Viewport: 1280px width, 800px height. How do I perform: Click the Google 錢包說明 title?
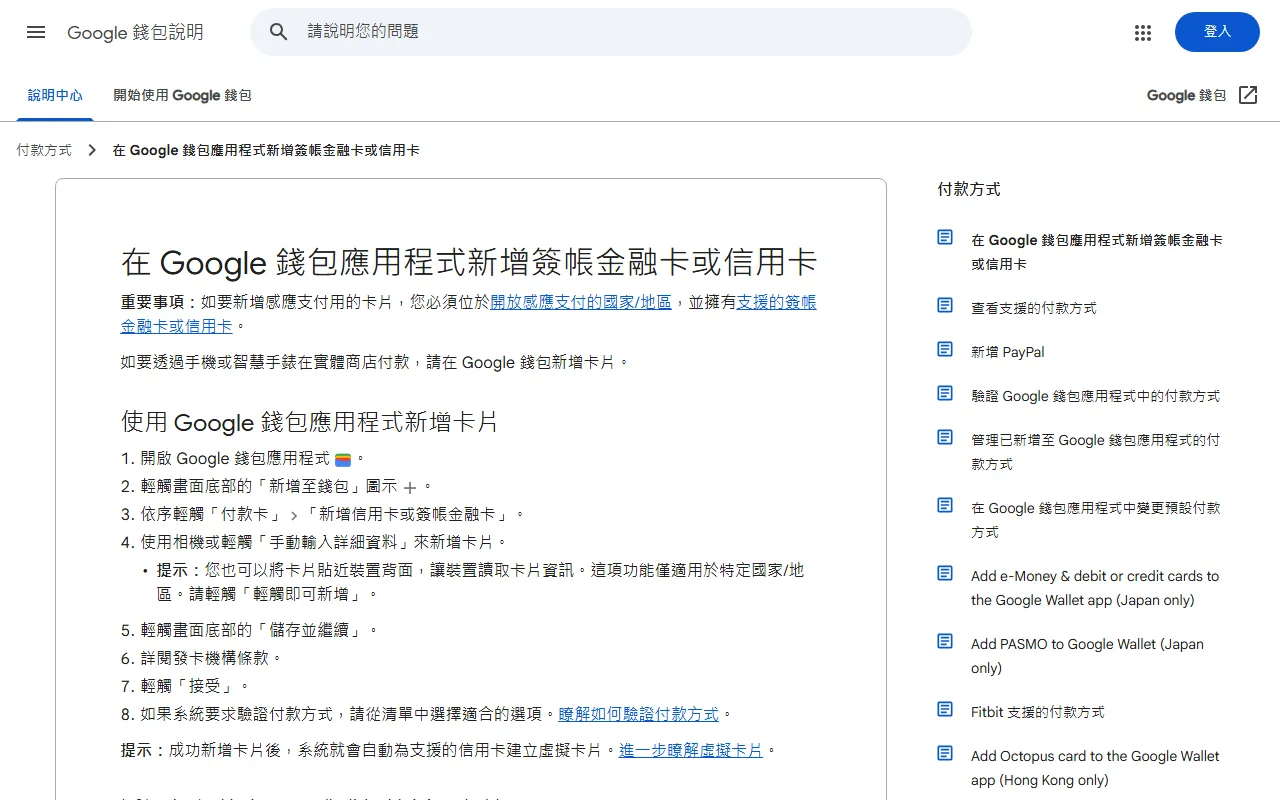[x=135, y=32]
